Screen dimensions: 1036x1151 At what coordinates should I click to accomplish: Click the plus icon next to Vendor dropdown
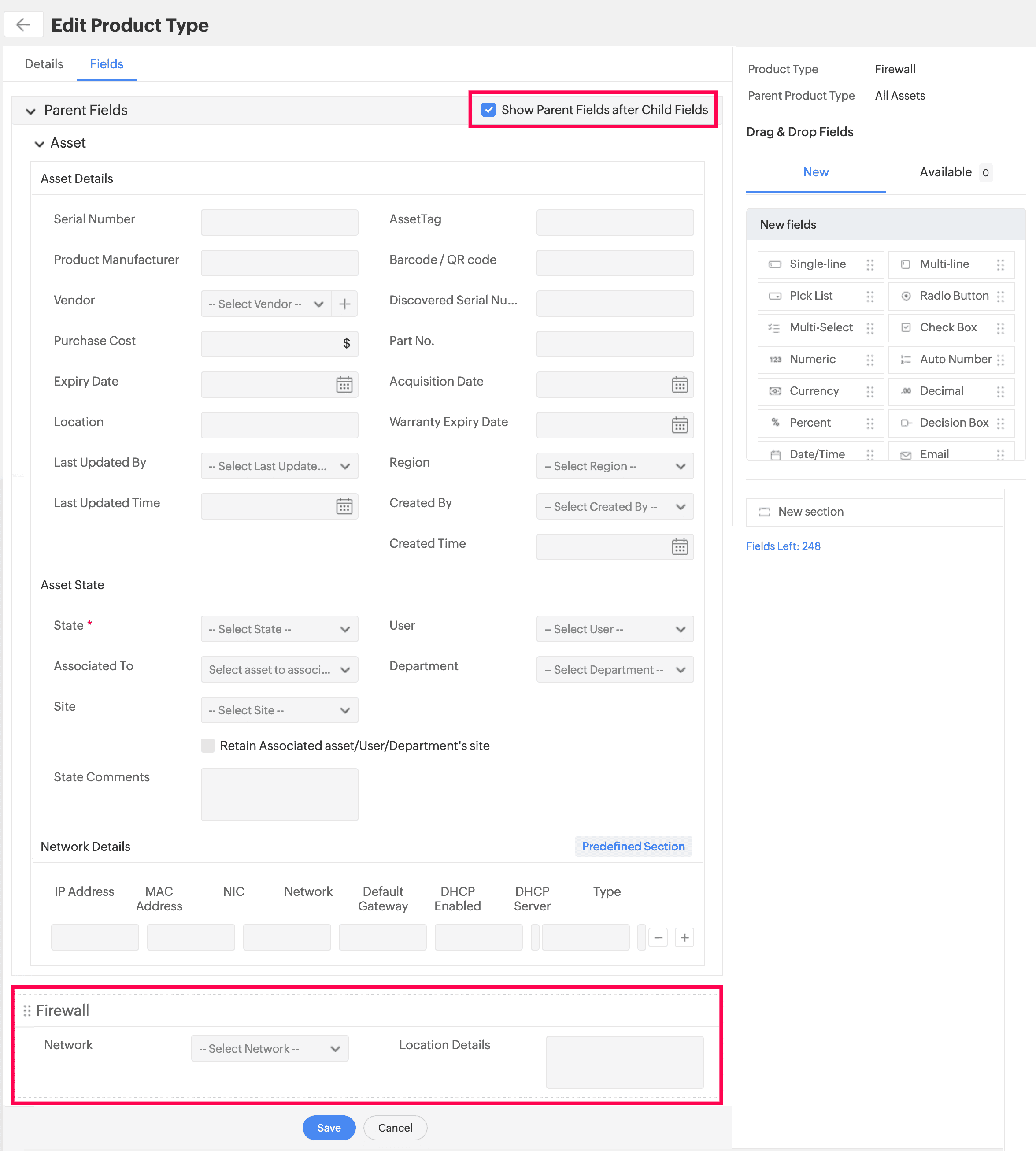click(344, 304)
